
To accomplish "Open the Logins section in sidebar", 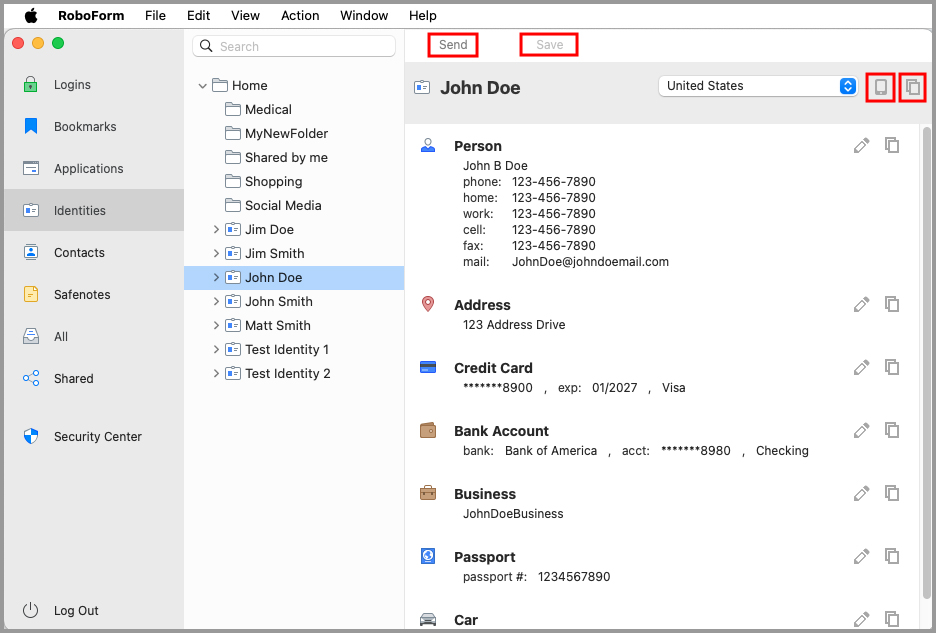I will [72, 85].
